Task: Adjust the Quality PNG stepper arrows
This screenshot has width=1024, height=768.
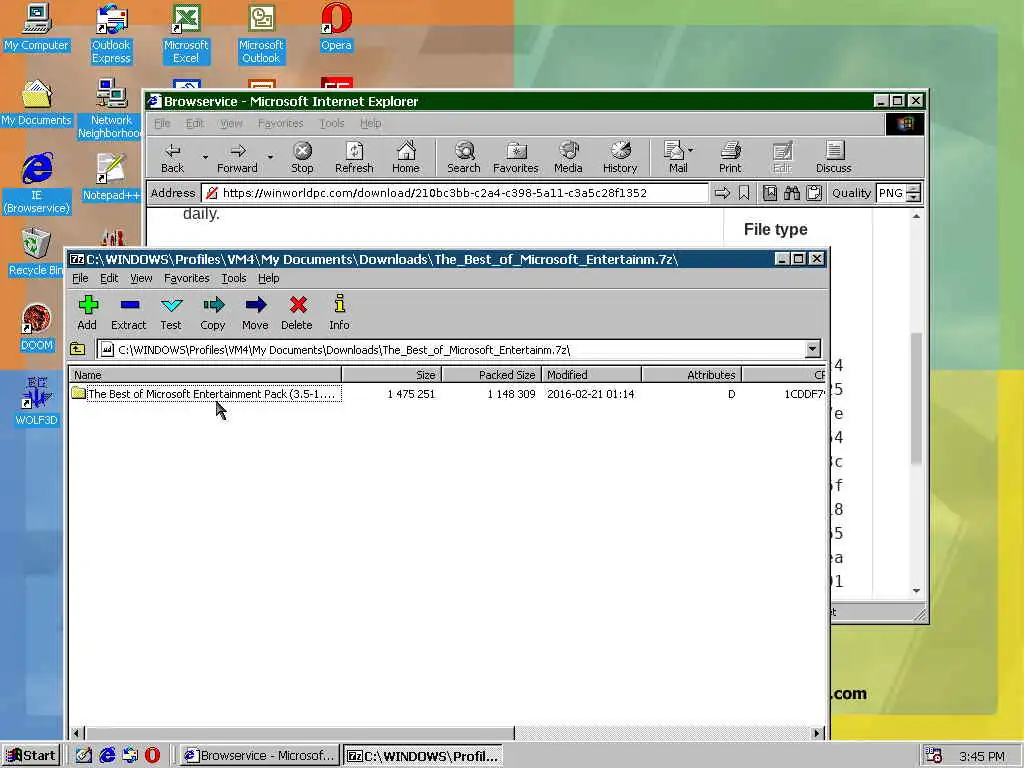Action: [x=914, y=193]
